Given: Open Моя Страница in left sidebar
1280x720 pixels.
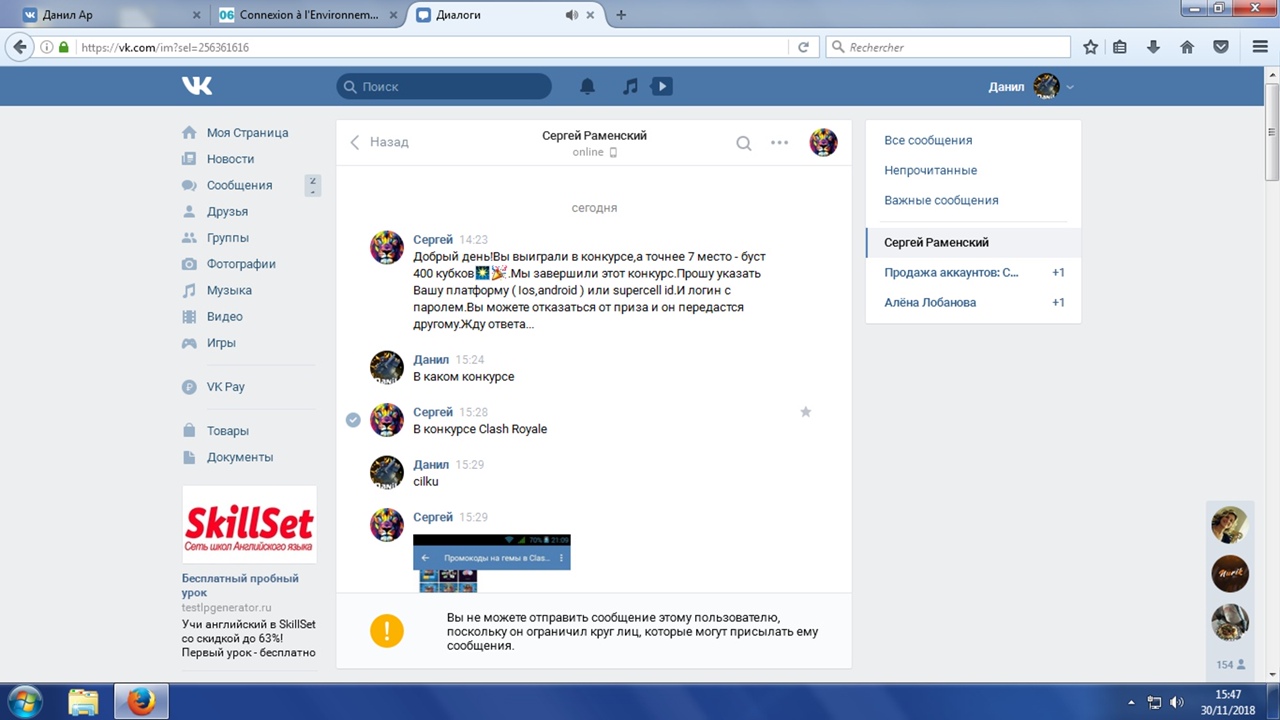Looking at the screenshot, I should click(x=247, y=133).
